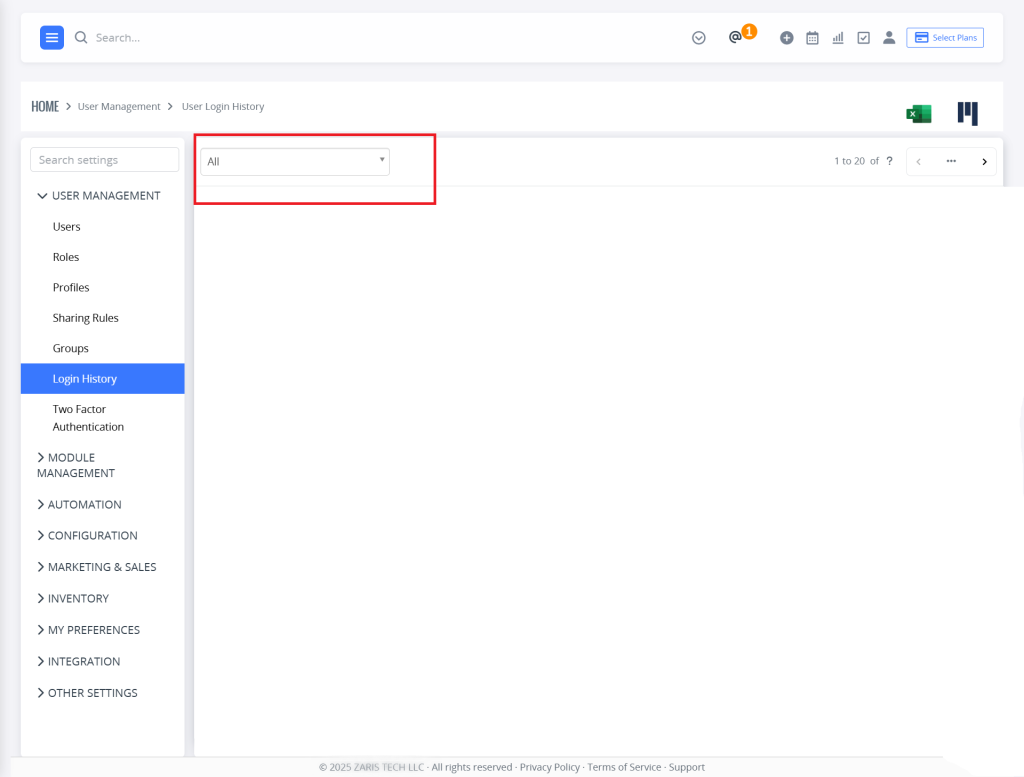This screenshot has height=777, width=1024.
Task: Click the HOME breadcrumb
Action: click(45, 106)
